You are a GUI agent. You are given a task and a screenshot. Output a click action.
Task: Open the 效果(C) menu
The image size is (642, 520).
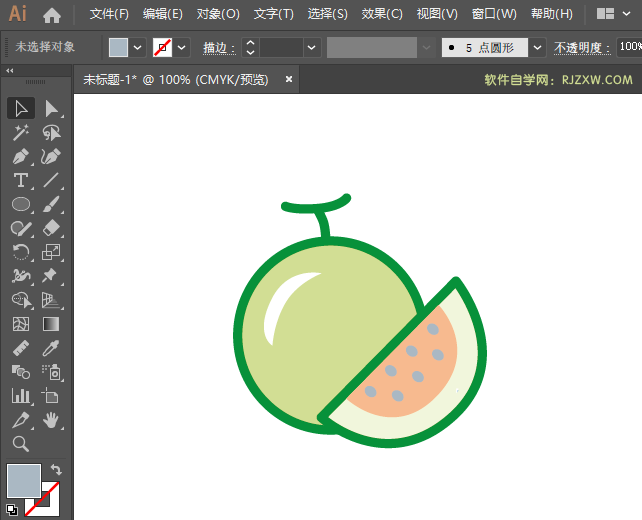(x=382, y=14)
